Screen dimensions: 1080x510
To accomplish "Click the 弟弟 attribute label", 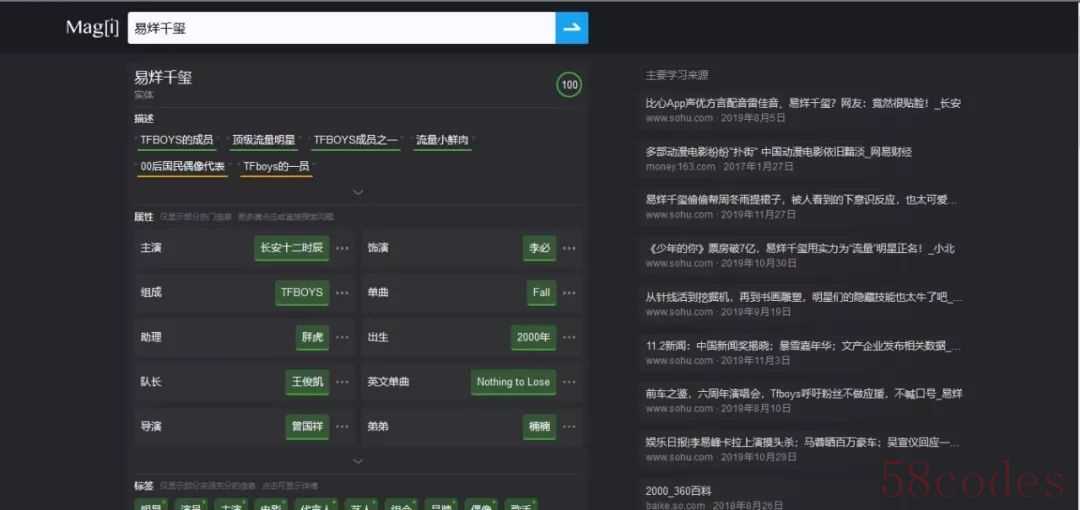I will click(377, 427).
